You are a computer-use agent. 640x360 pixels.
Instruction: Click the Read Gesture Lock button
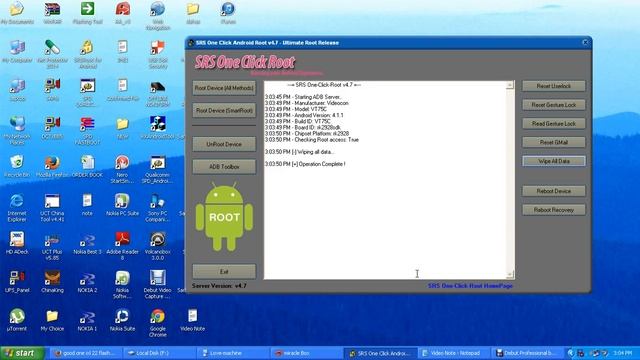point(554,124)
